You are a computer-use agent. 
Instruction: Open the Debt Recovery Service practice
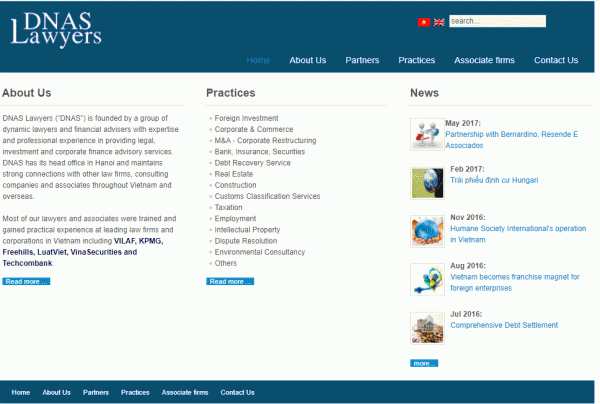pos(253,163)
